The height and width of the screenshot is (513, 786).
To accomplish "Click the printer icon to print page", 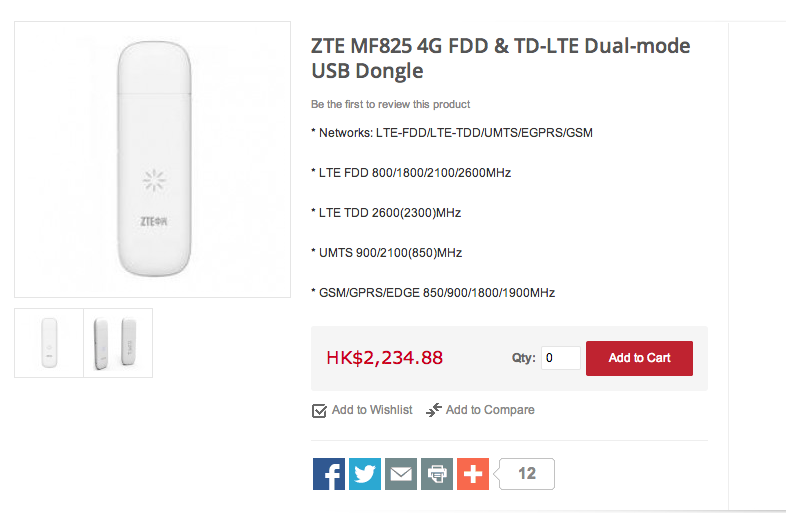I will pos(437,474).
